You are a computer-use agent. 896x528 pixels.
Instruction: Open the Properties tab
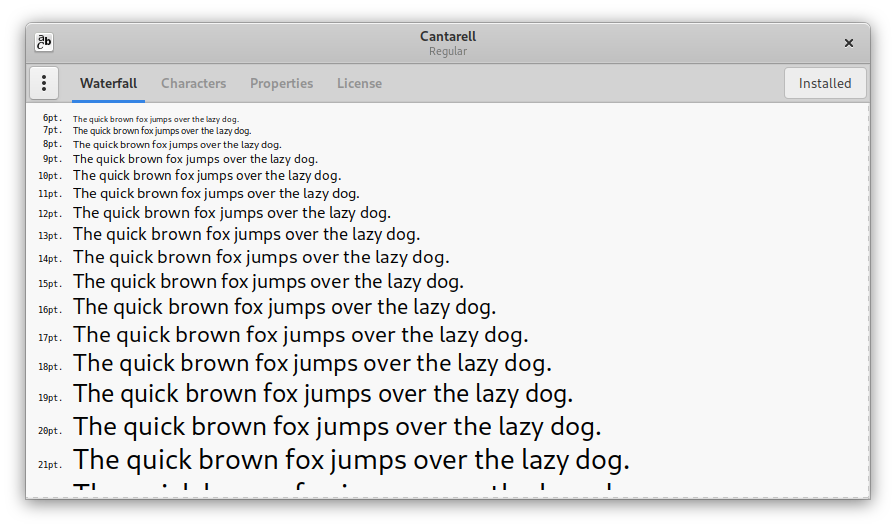click(281, 83)
